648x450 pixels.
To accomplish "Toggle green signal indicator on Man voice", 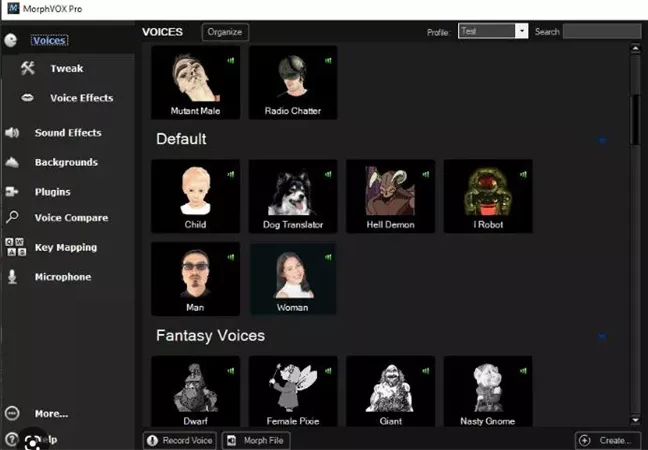I will 231,257.
